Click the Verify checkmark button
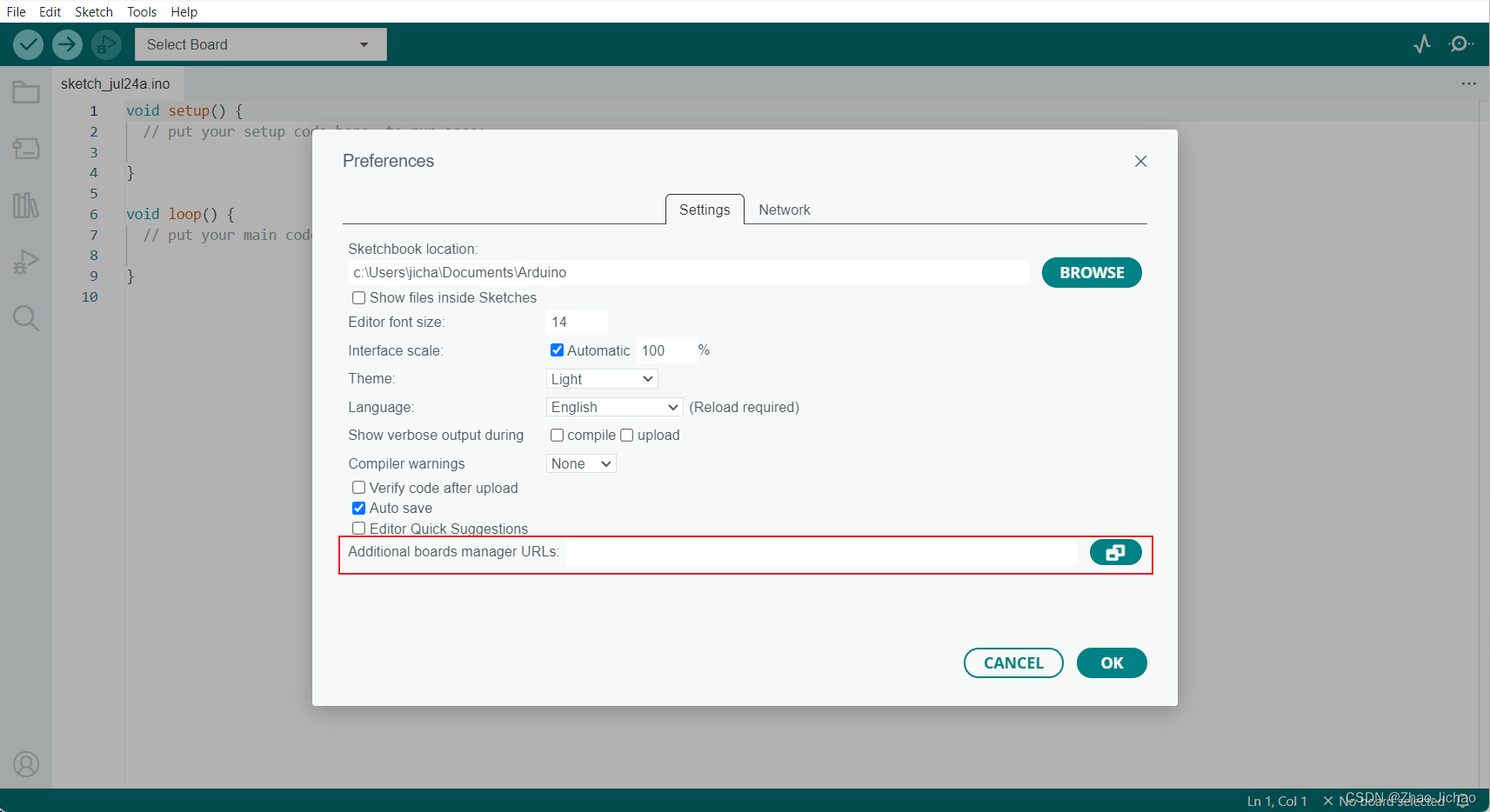This screenshot has width=1490, height=812. tap(28, 44)
